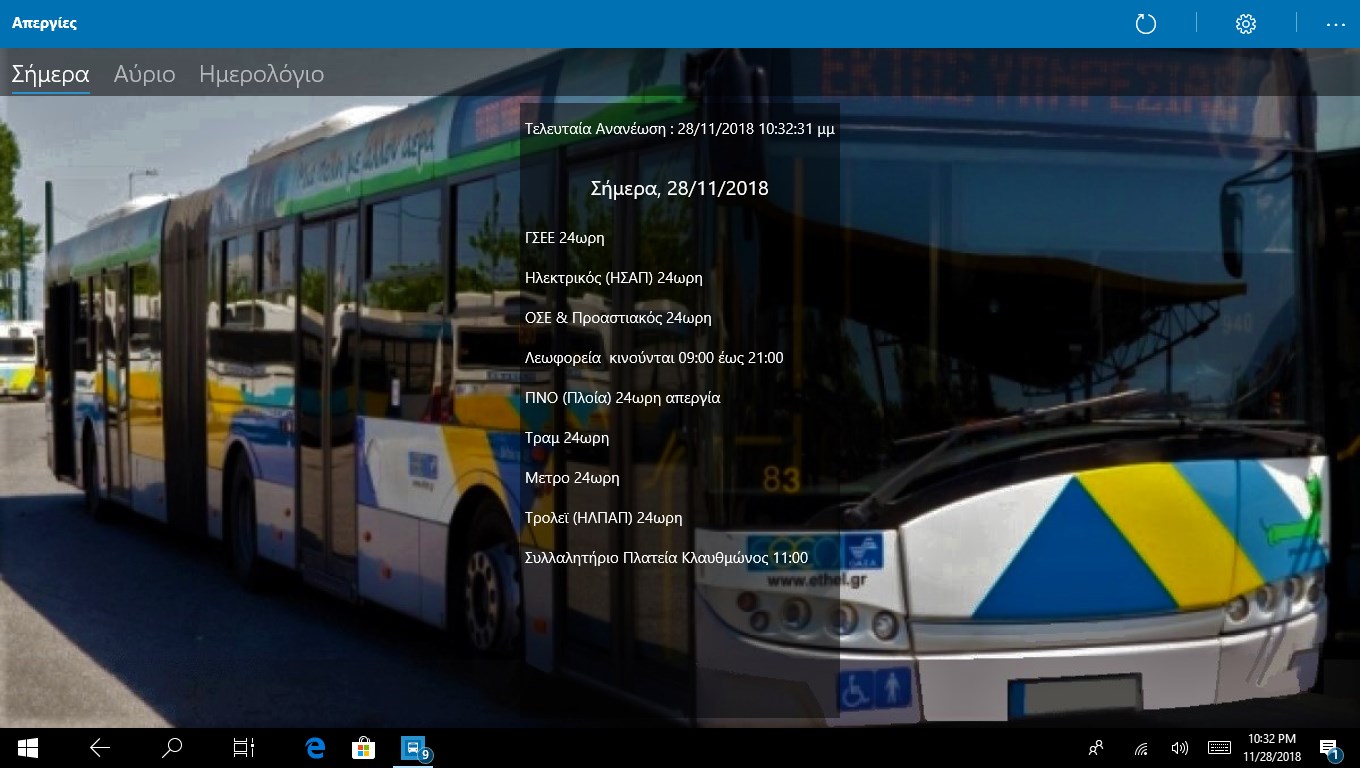Screen dimensions: 1360x768
Task: Open the touch keyboard icon
Action: 1219,748
